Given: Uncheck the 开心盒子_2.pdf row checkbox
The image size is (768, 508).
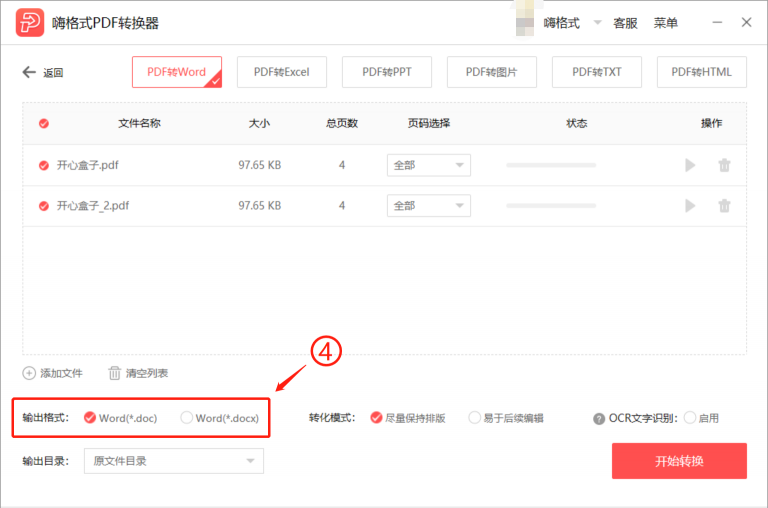Looking at the screenshot, I should tap(44, 206).
